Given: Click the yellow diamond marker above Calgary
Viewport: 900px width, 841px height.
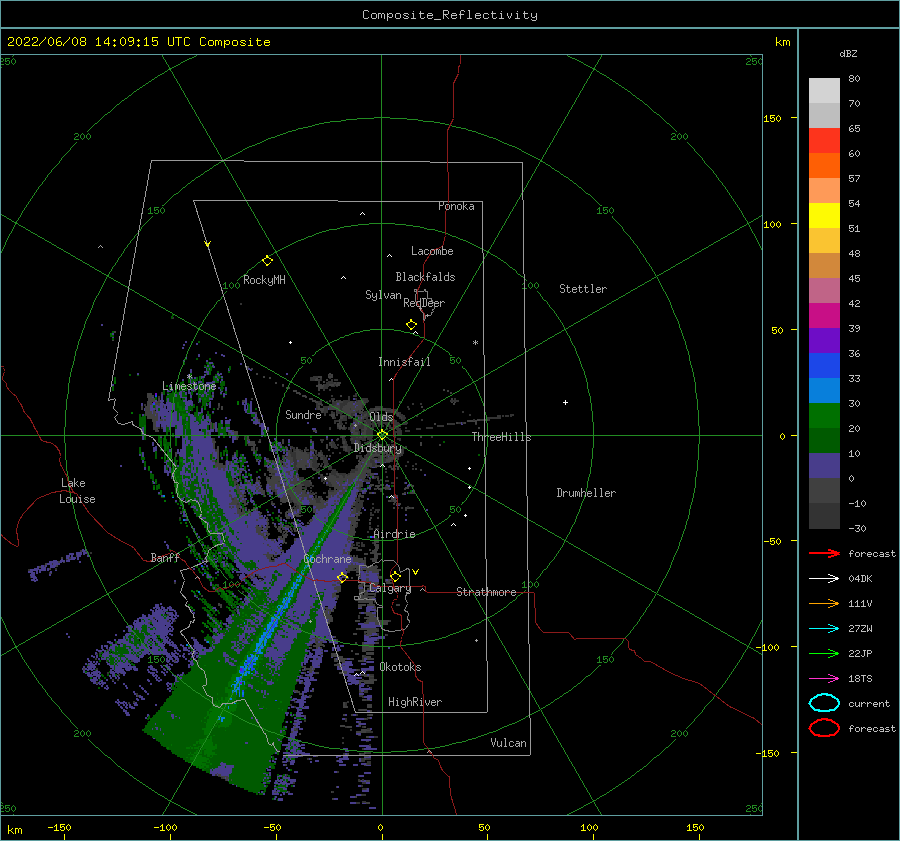Looking at the screenshot, I should [x=395, y=576].
